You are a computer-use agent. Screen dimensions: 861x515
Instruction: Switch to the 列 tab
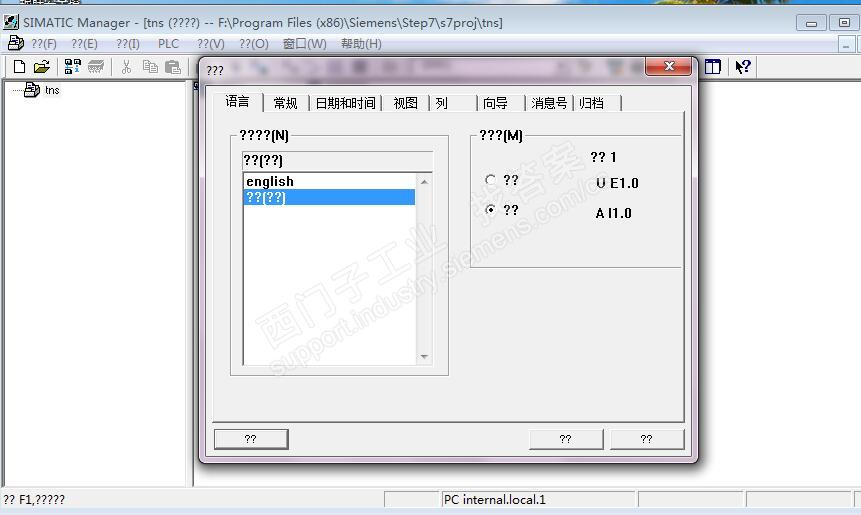pyautogui.click(x=441, y=103)
